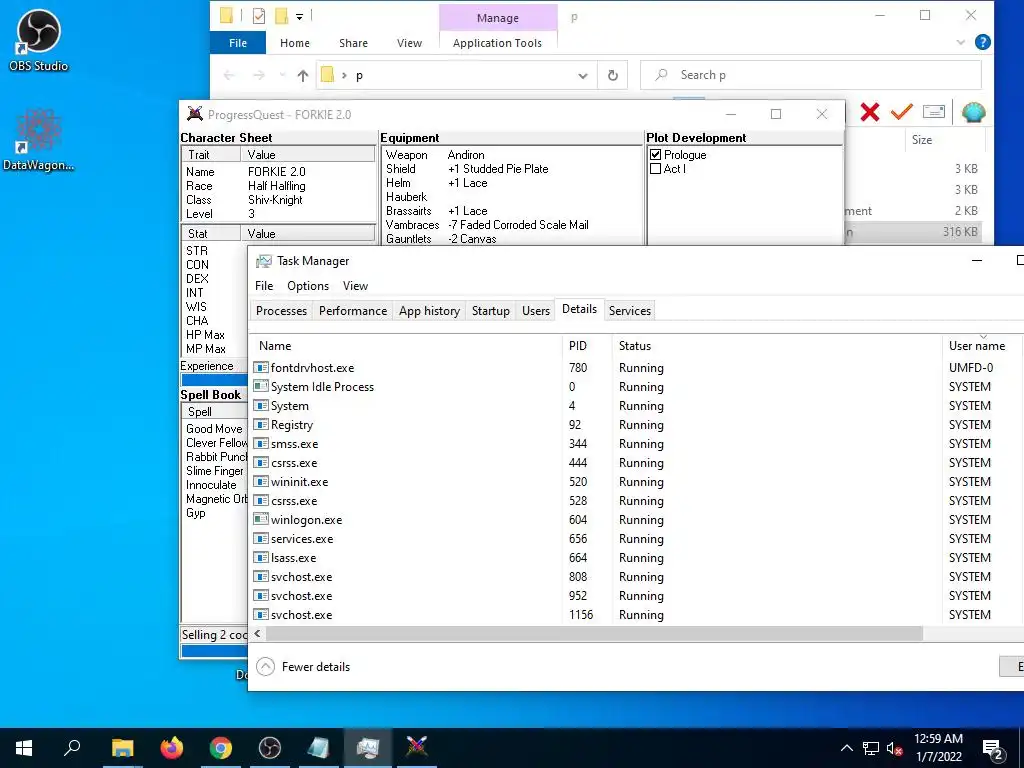The width and height of the screenshot is (1024, 768).
Task: Launch Firefox from taskbar
Action: coord(172,748)
